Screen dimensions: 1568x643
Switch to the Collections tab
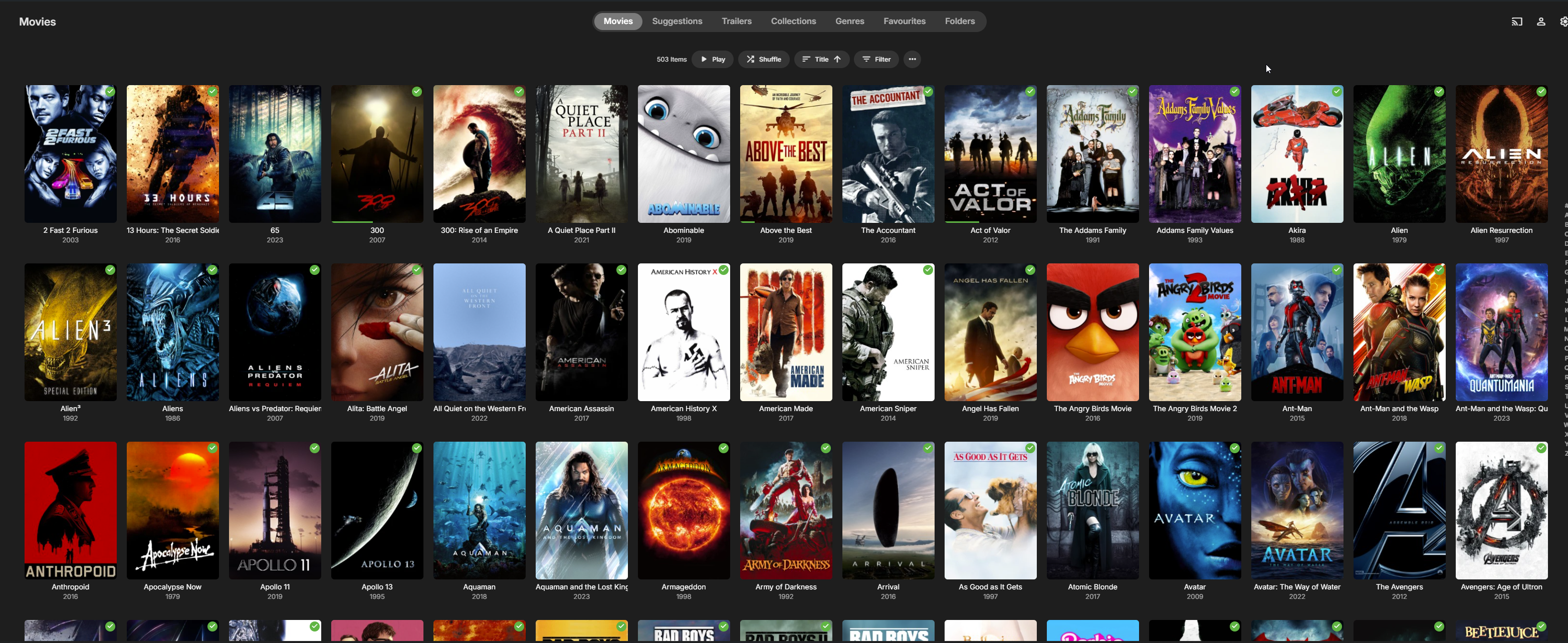(x=793, y=22)
